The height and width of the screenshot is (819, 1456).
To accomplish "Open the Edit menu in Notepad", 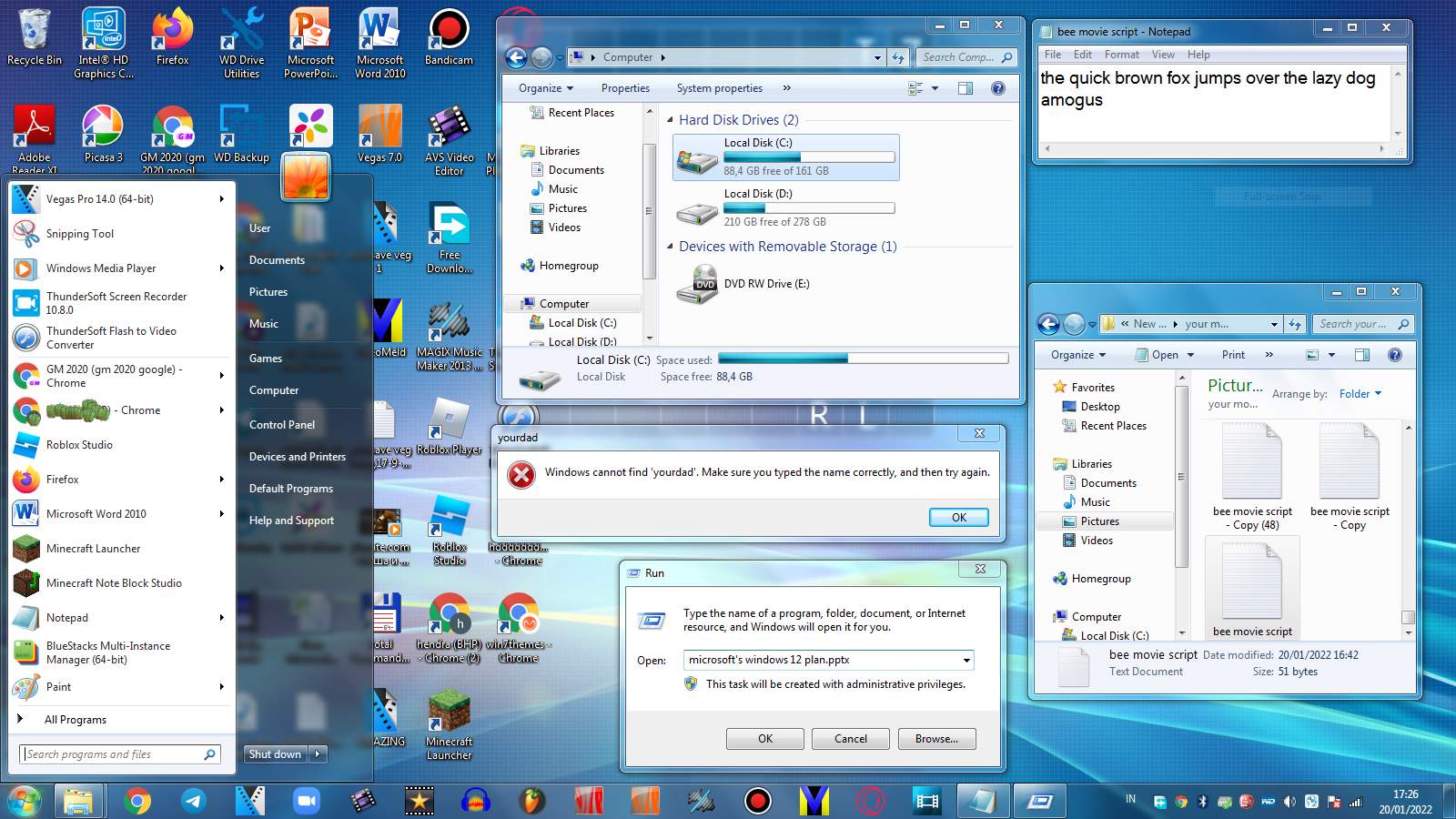I will tap(1082, 54).
